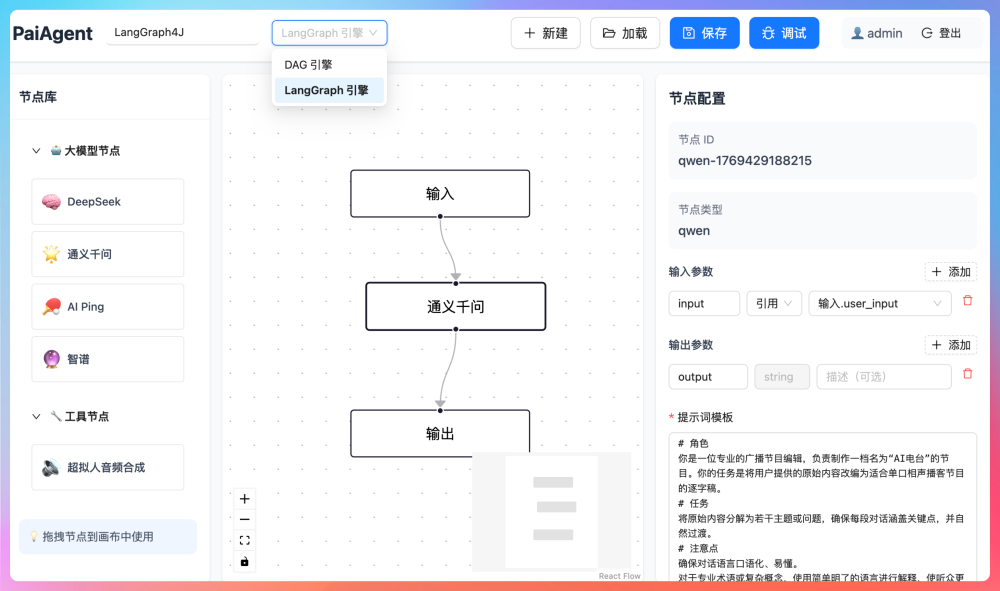Image resolution: width=1000 pixels, height=591 pixels.
Task: Click the zoom out canvas control
Action: coord(244,520)
